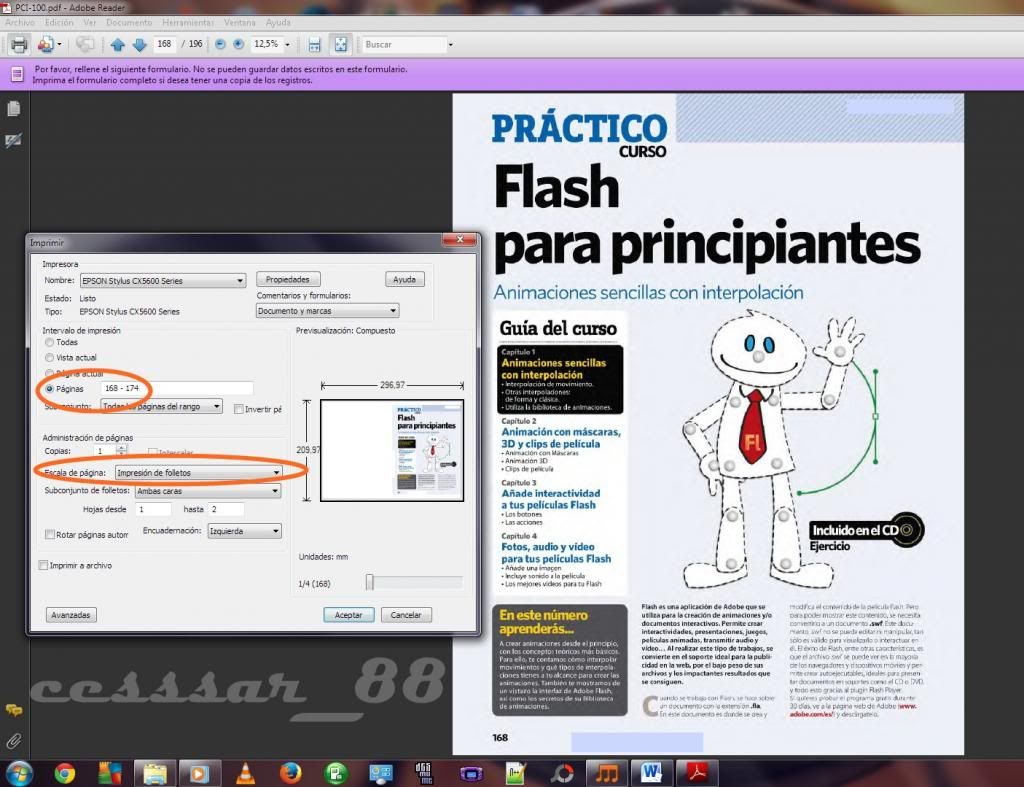The height and width of the screenshot is (787, 1024).
Task: Launch VLC media player from taskbar
Action: point(246,773)
